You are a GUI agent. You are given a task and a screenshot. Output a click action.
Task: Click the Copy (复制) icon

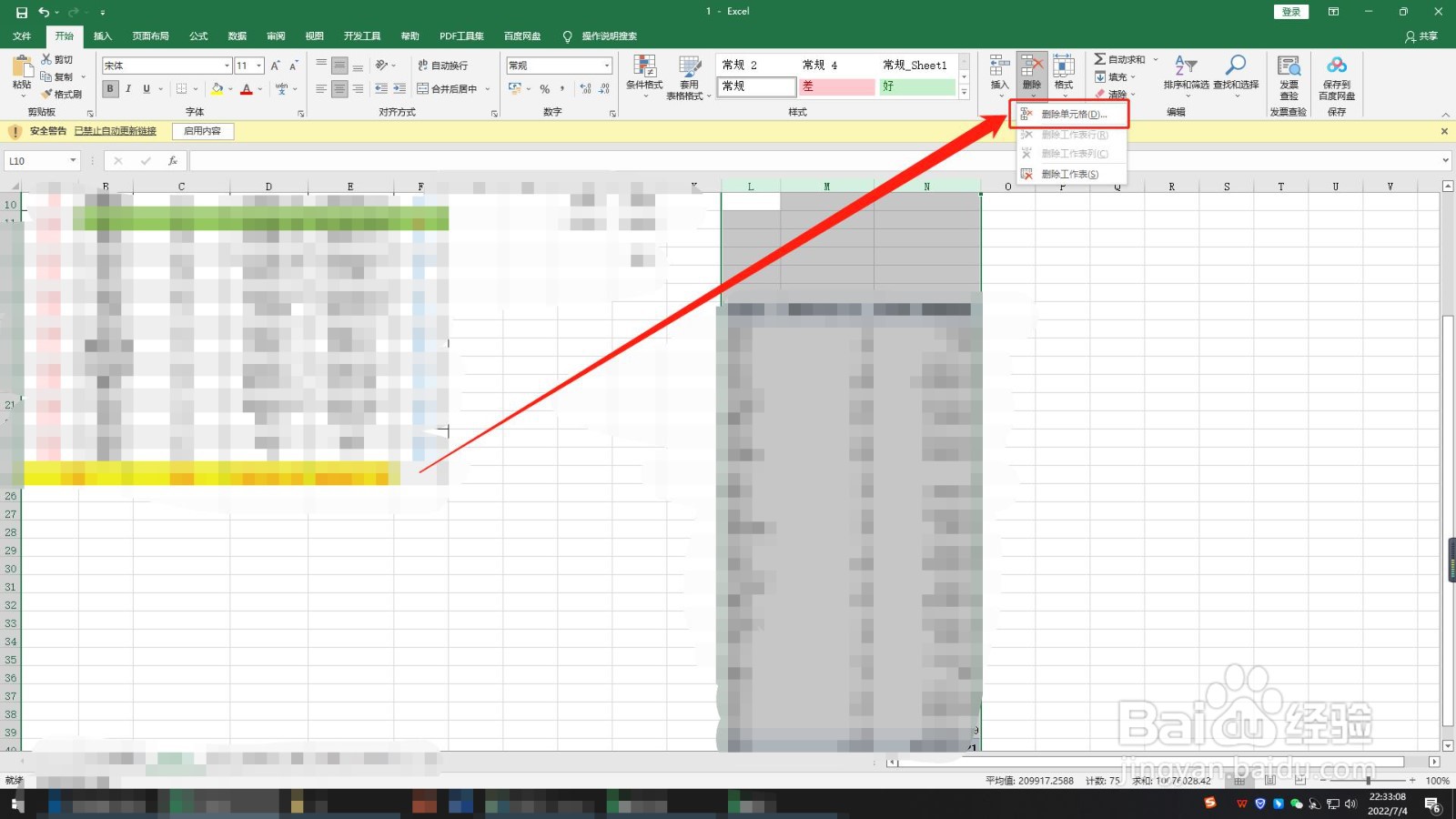pos(46,76)
